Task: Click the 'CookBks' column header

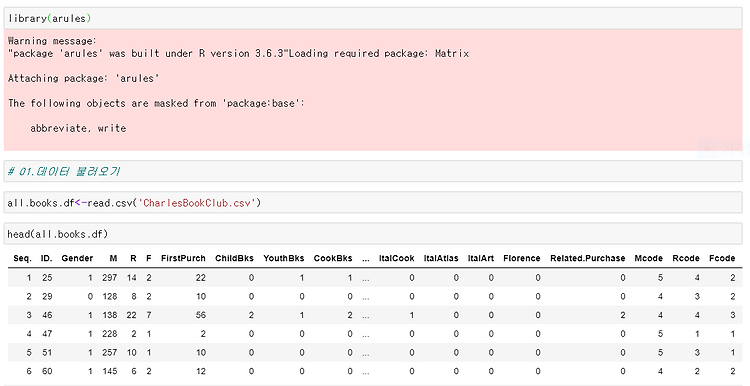Action: [x=333, y=258]
